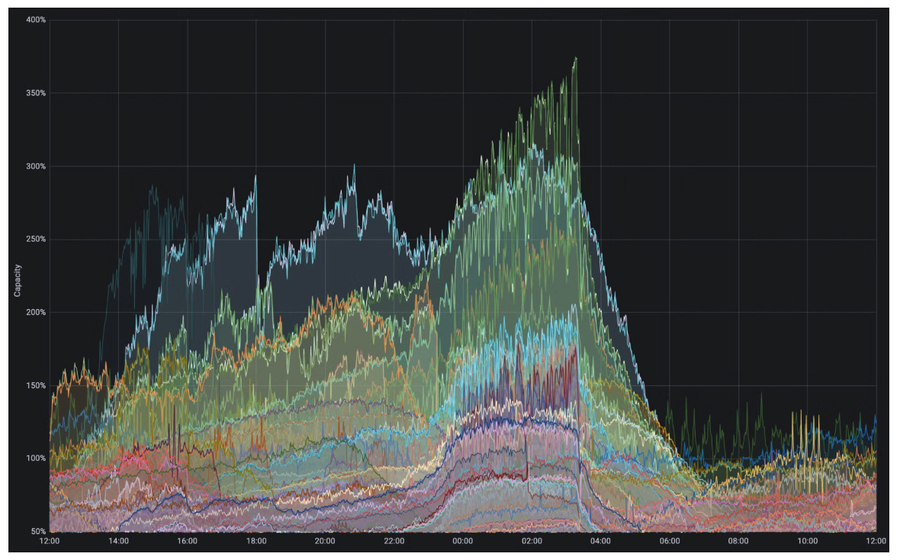Click the light-blue series spike just before 18:00
Viewport: 900px width, 560px height.
(255, 178)
